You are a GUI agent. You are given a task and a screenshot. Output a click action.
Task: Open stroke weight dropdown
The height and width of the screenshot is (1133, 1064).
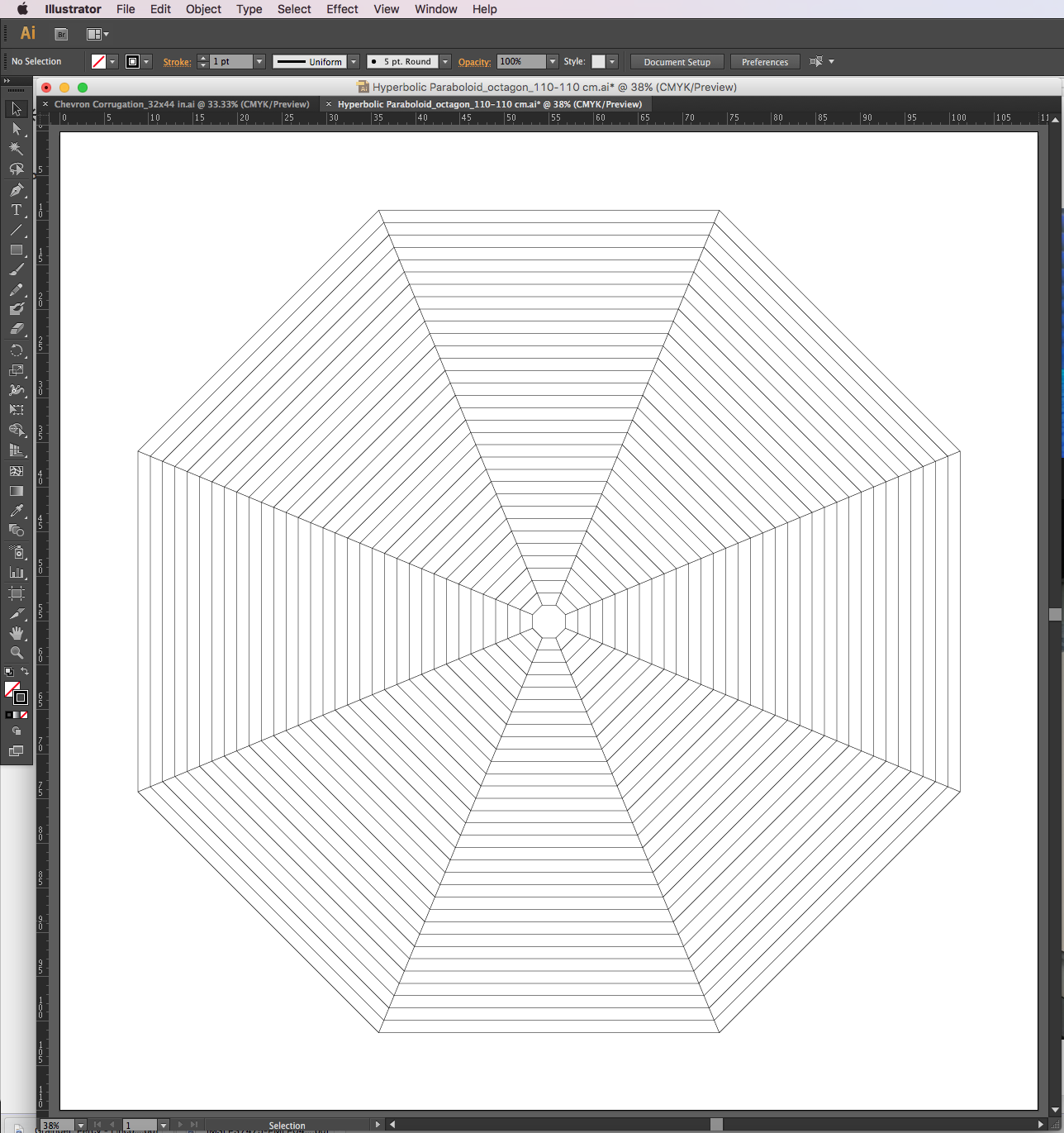pos(259,62)
